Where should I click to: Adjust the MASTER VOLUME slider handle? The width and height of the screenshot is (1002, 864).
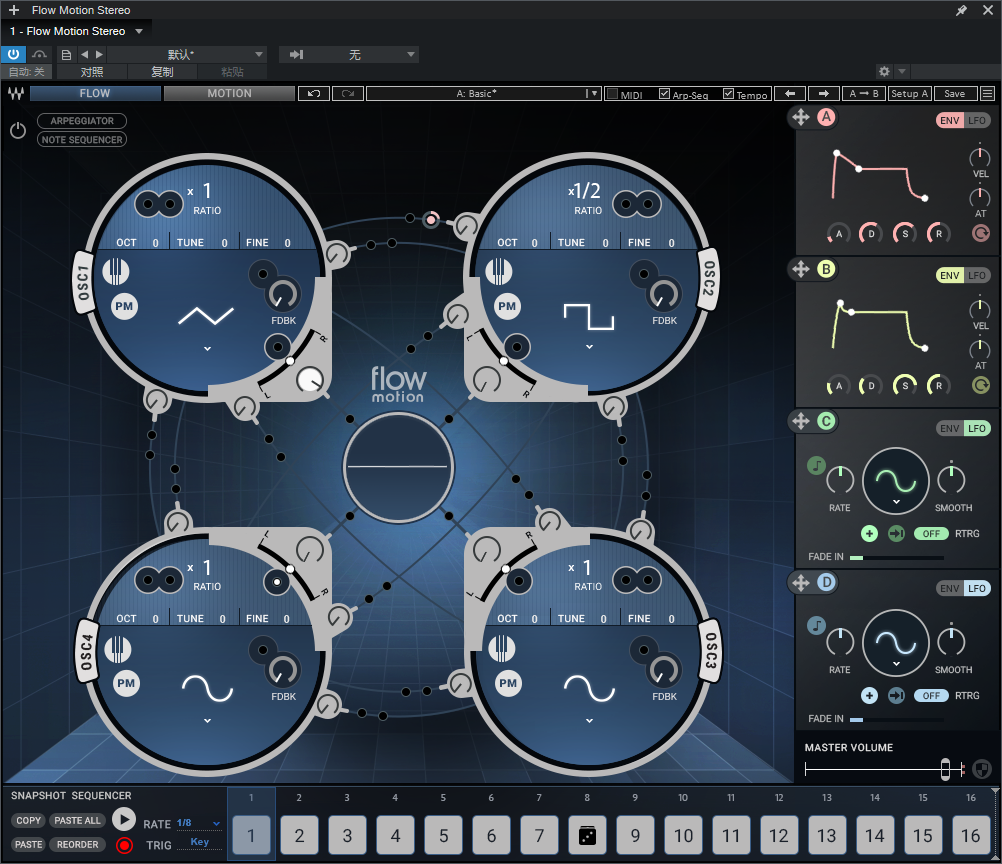click(x=945, y=769)
